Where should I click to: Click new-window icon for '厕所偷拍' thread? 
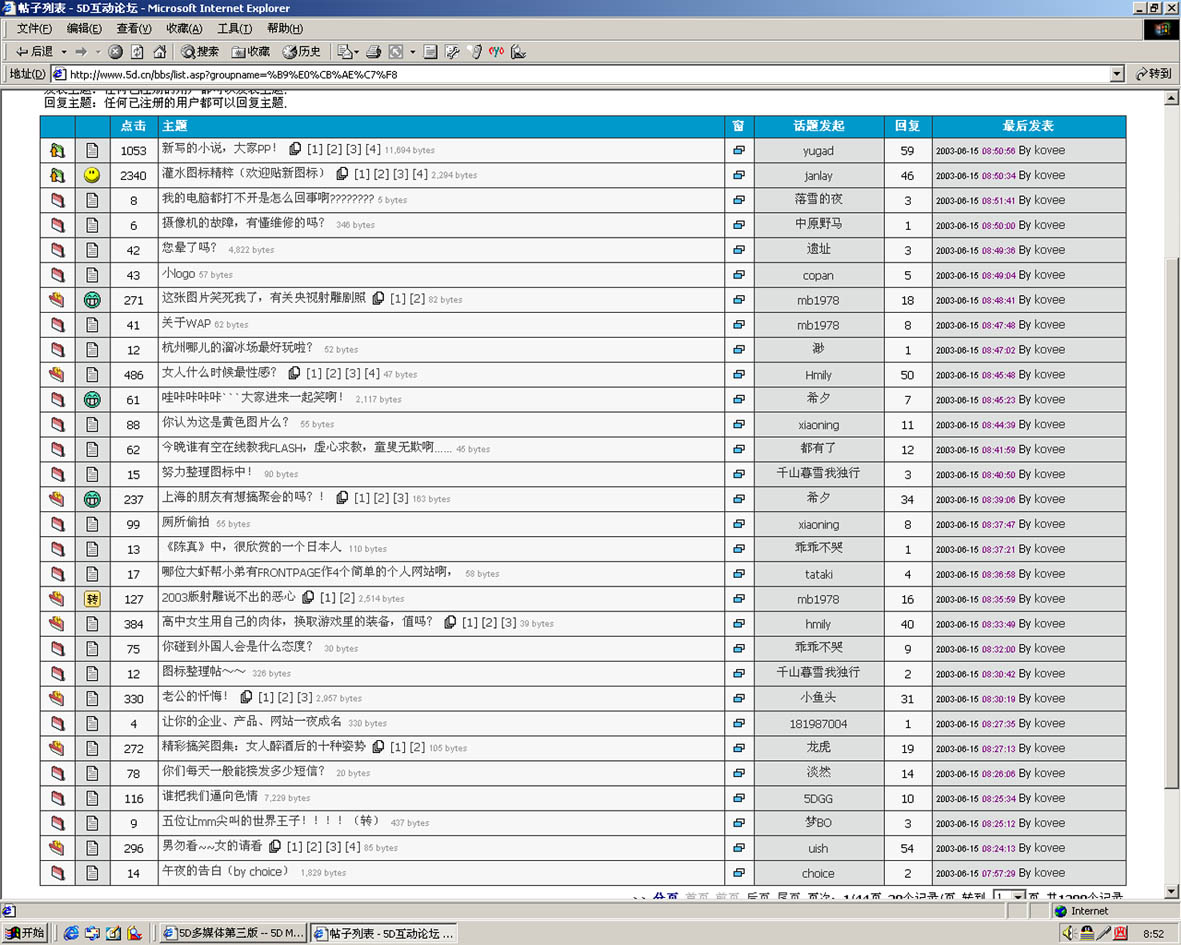(x=739, y=523)
